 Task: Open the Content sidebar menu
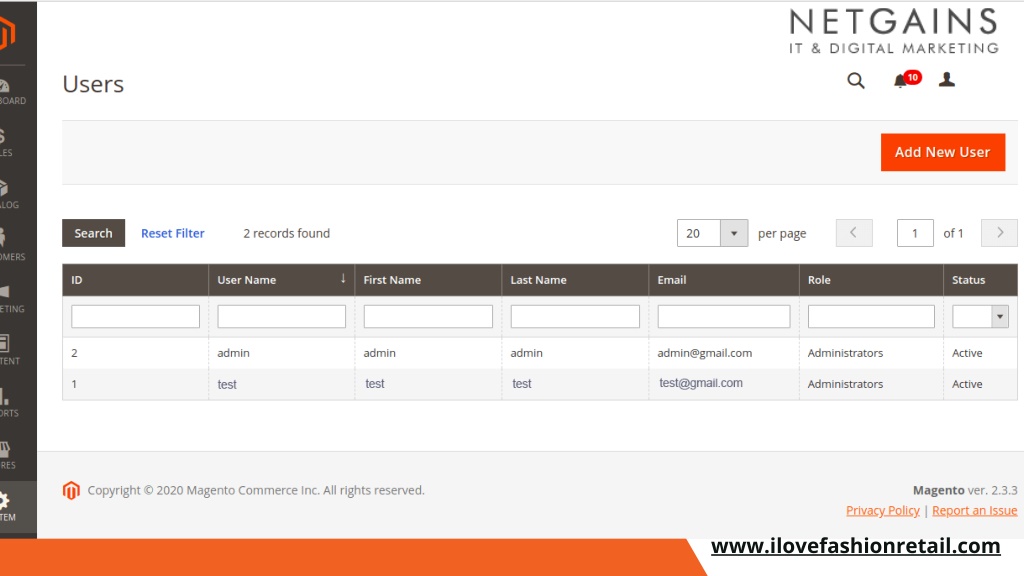pos(9,350)
